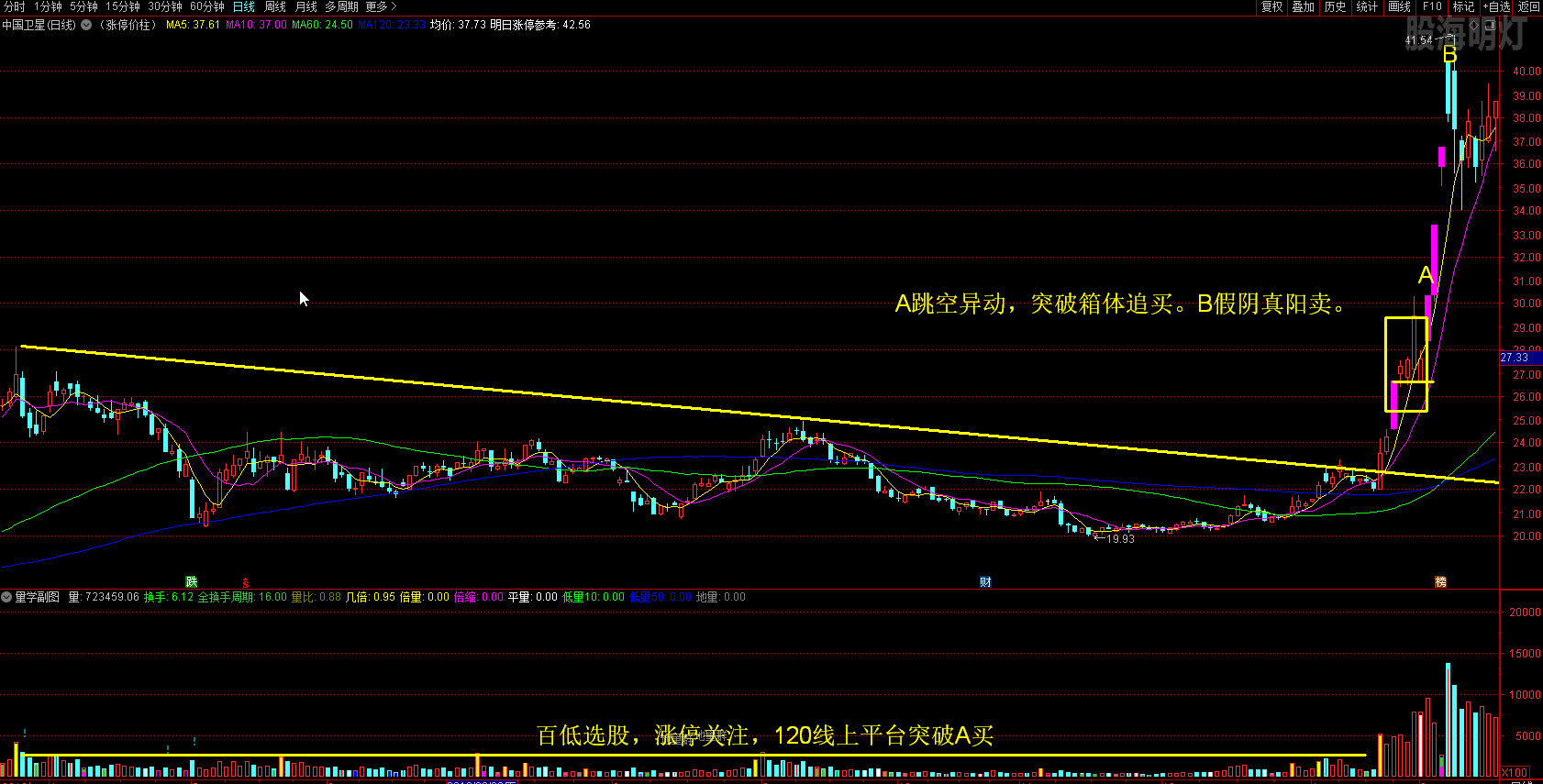Viewport: 1543px width, 784px height.
Task: Open the 统计 statistics button
Action: tap(1367, 6)
